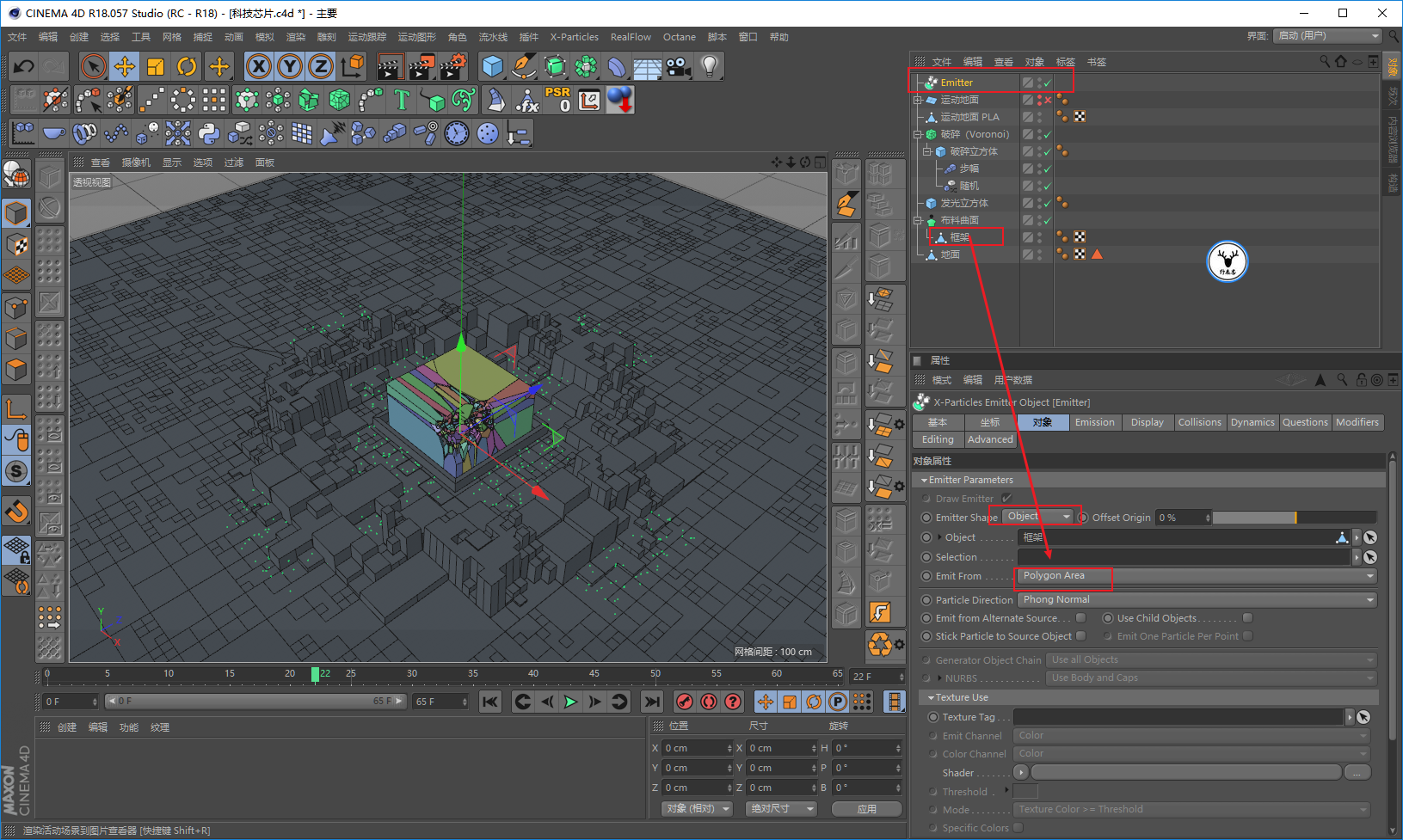The image size is (1403, 840).
Task: Click the orange magnet icon in left toolbar
Action: 16,512
